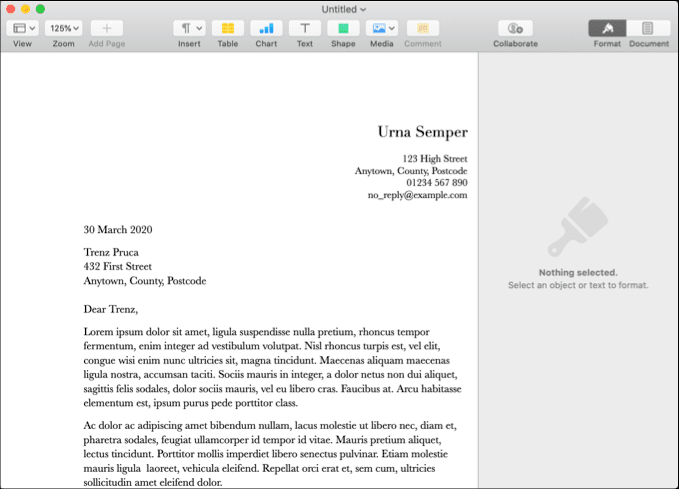This screenshot has height=489, width=679.
Task: Open the Insert paragraph menu
Action: [x=189, y=28]
